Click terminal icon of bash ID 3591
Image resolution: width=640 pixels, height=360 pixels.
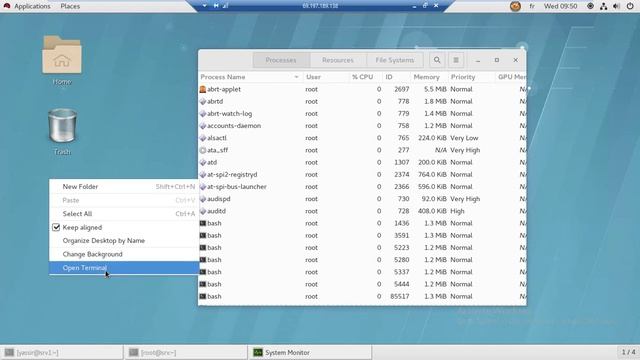(x=202, y=236)
